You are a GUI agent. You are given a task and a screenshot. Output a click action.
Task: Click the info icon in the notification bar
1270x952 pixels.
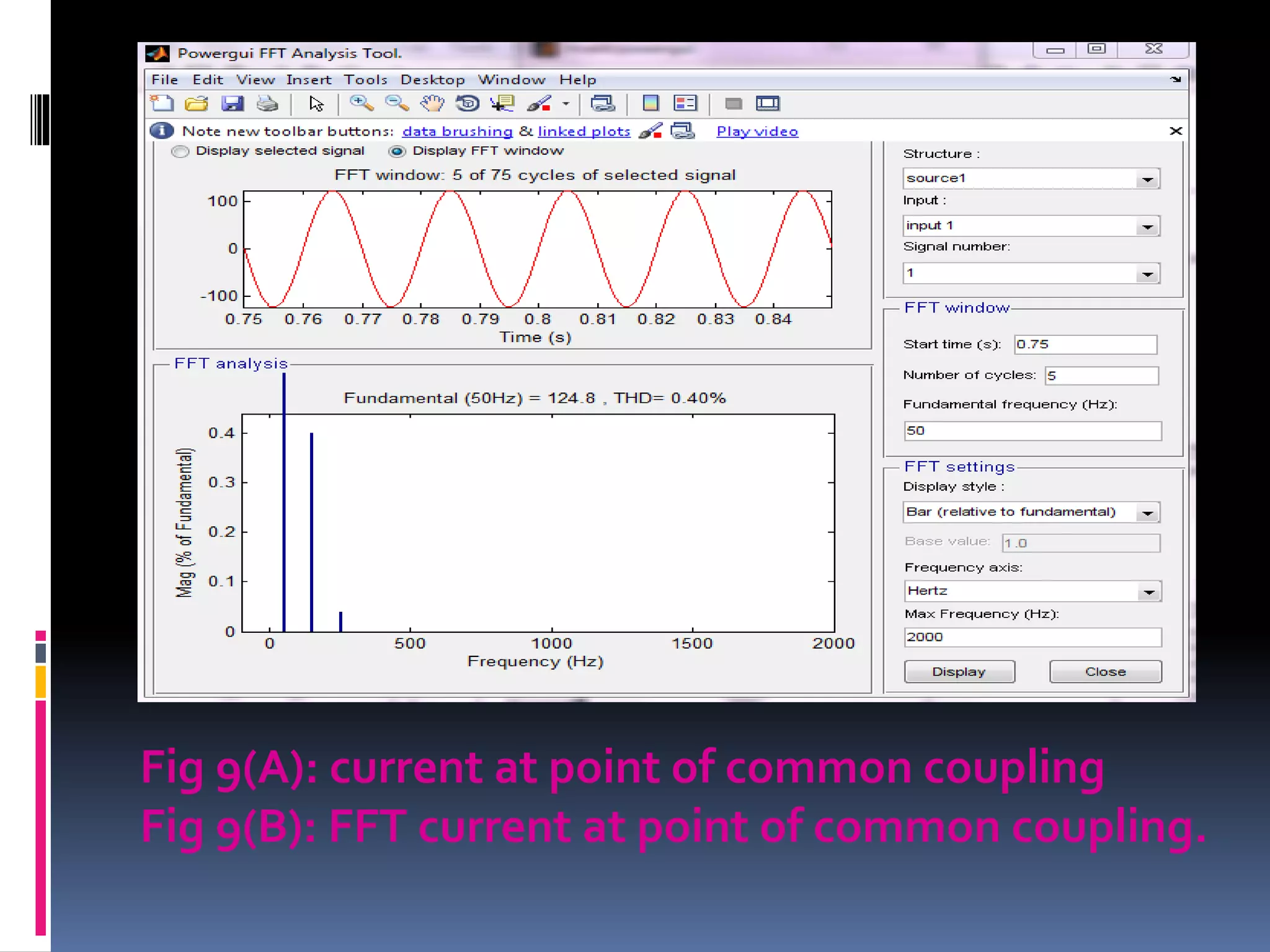[x=162, y=131]
